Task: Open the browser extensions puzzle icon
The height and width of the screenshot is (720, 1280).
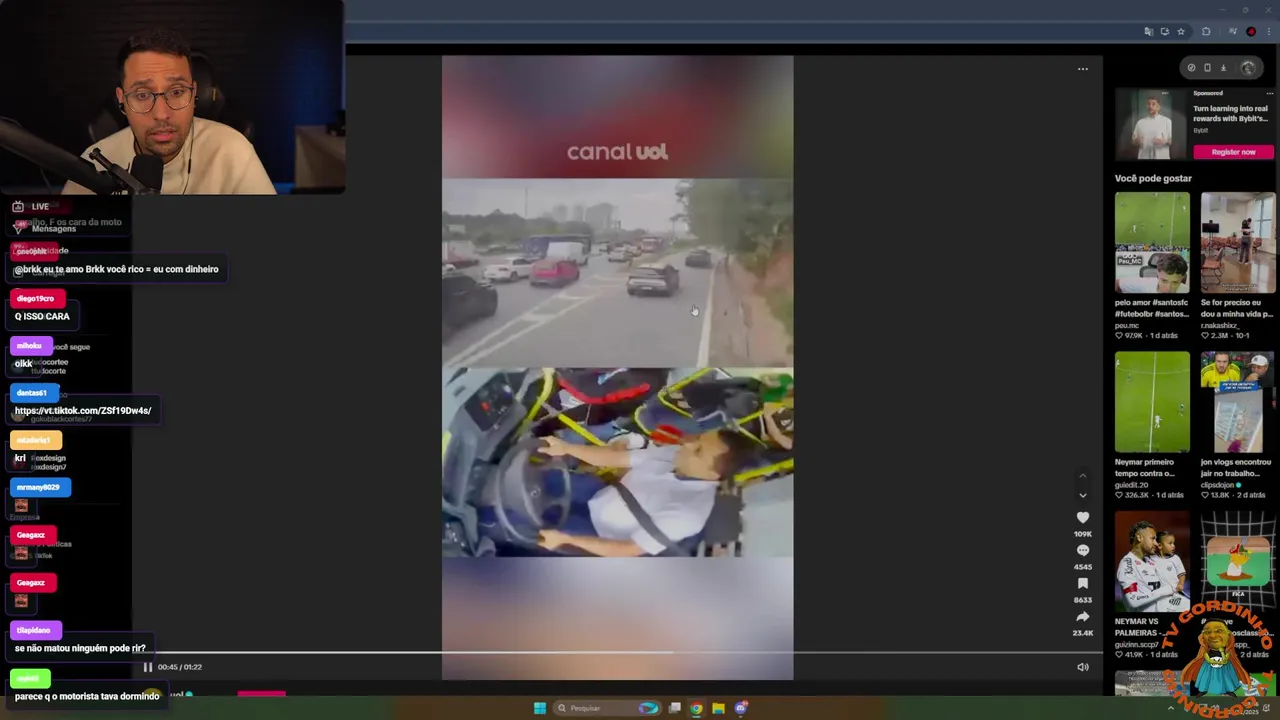Action: (1206, 32)
